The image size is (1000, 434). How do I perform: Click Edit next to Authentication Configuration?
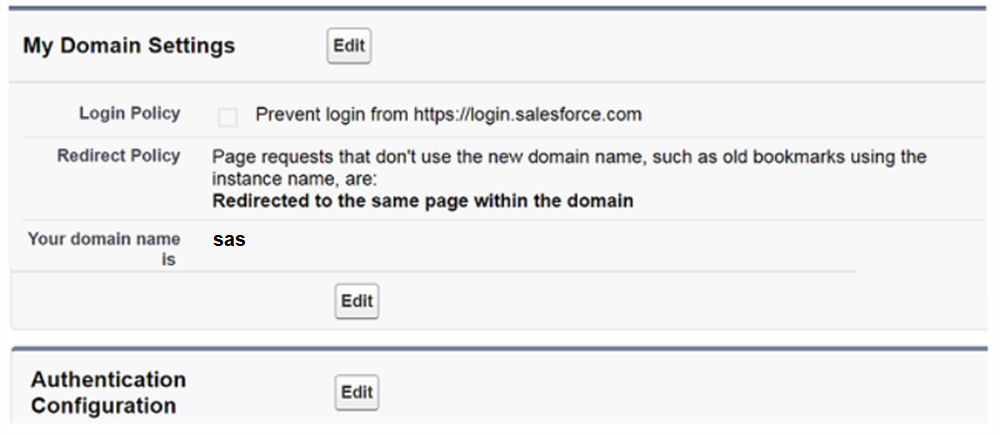click(x=357, y=392)
